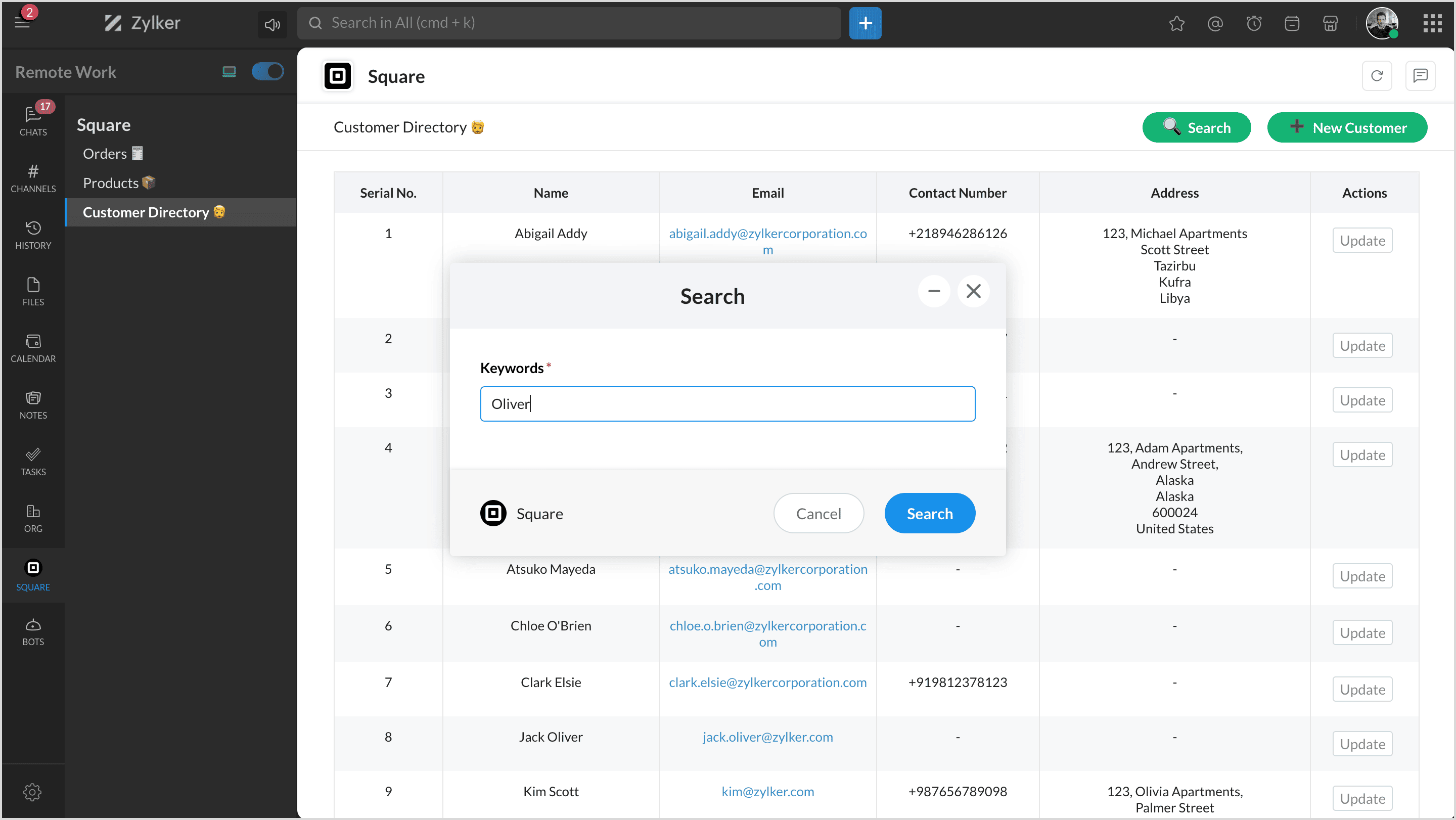Minimize the Search dialog
Screen dimensions: 1456x820
(934, 291)
